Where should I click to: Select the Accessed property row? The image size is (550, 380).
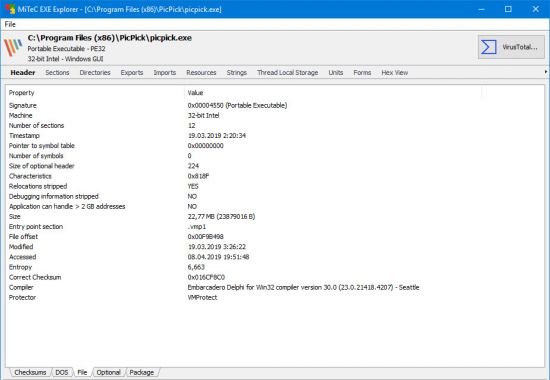click(x=276, y=257)
